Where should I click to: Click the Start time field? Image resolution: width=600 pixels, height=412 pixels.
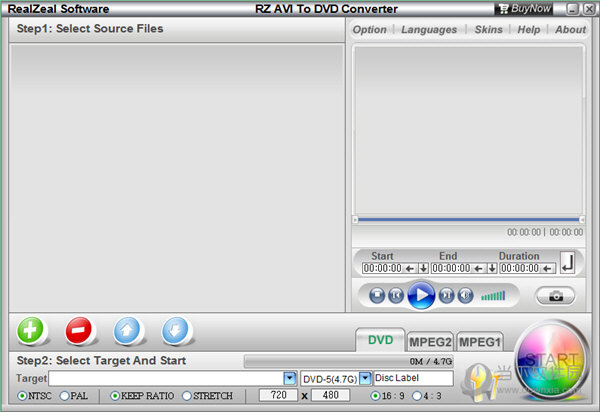point(382,268)
